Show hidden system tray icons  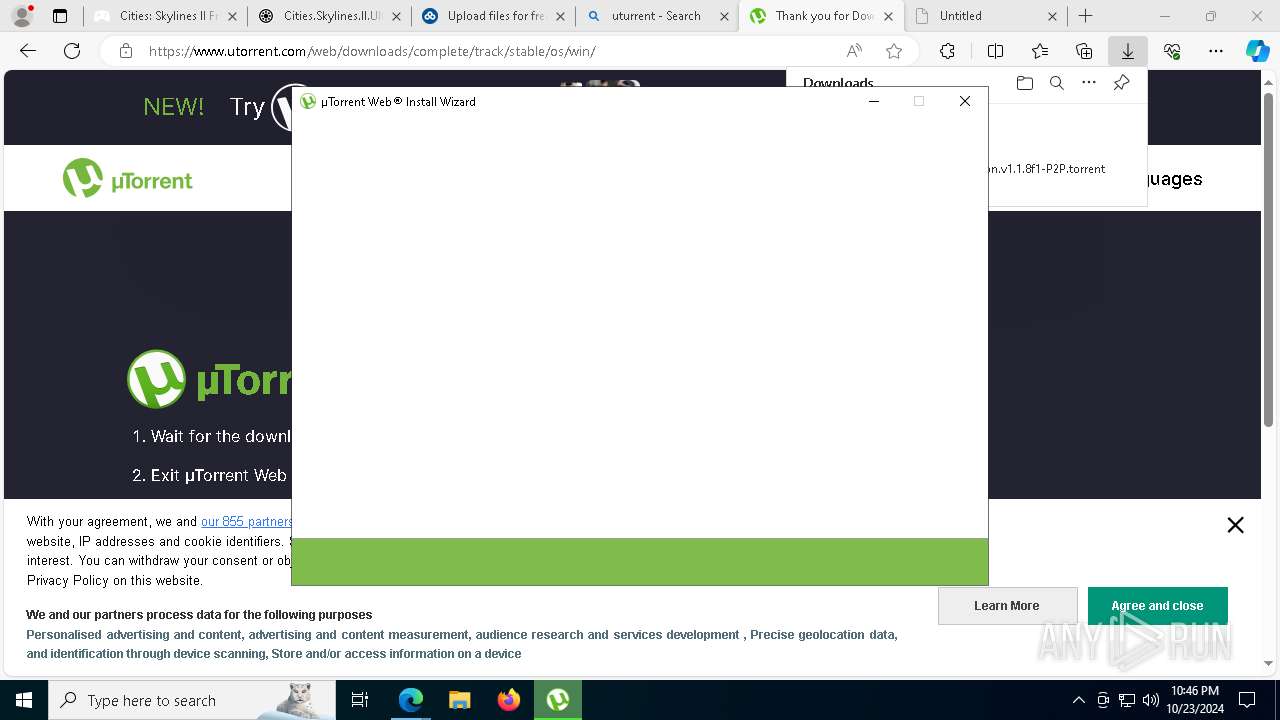1078,700
